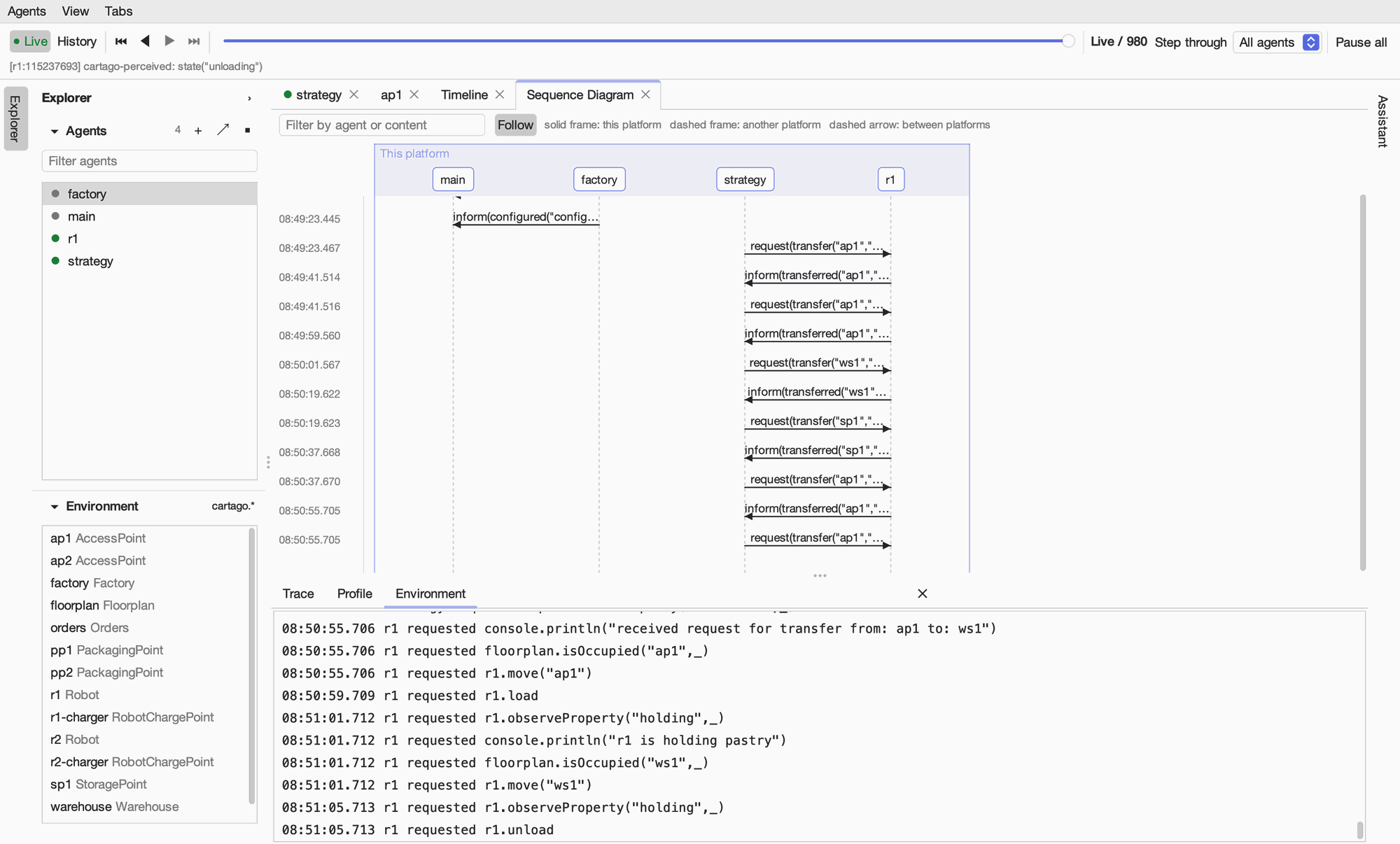
Task: Close the Timeline tab
Action: (500, 94)
